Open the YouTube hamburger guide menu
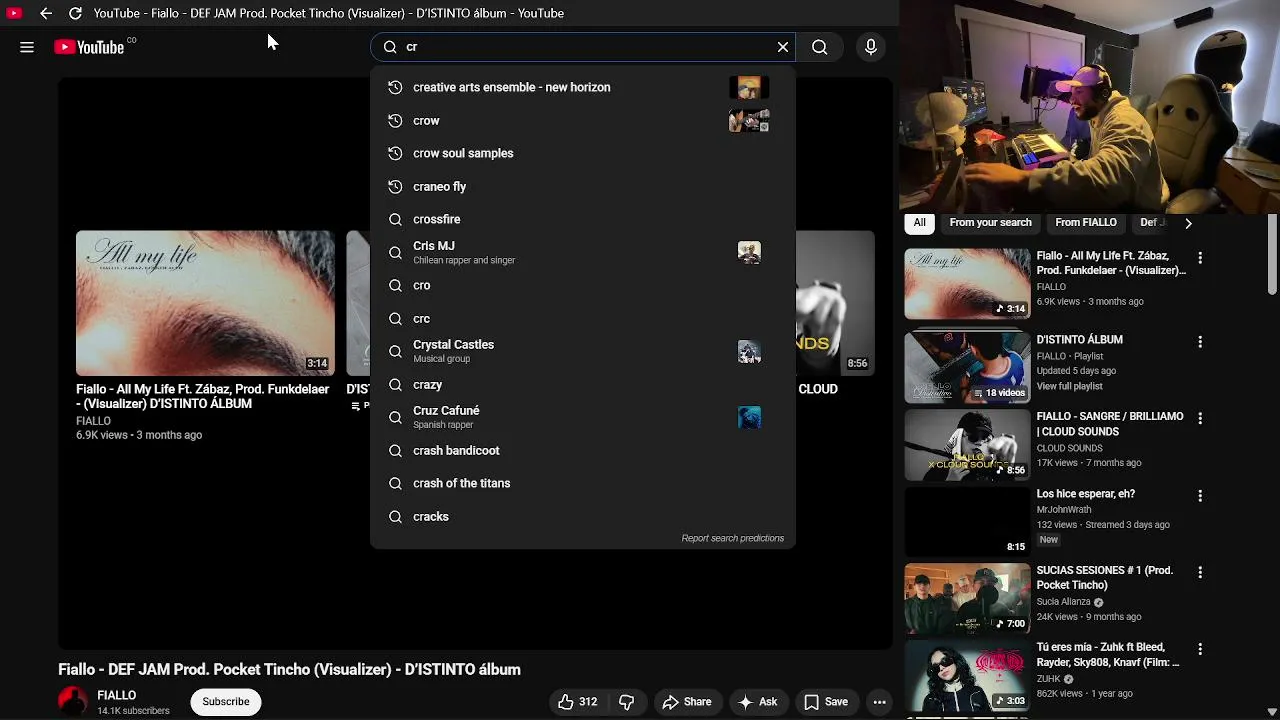The image size is (1280, 720). 27,47
